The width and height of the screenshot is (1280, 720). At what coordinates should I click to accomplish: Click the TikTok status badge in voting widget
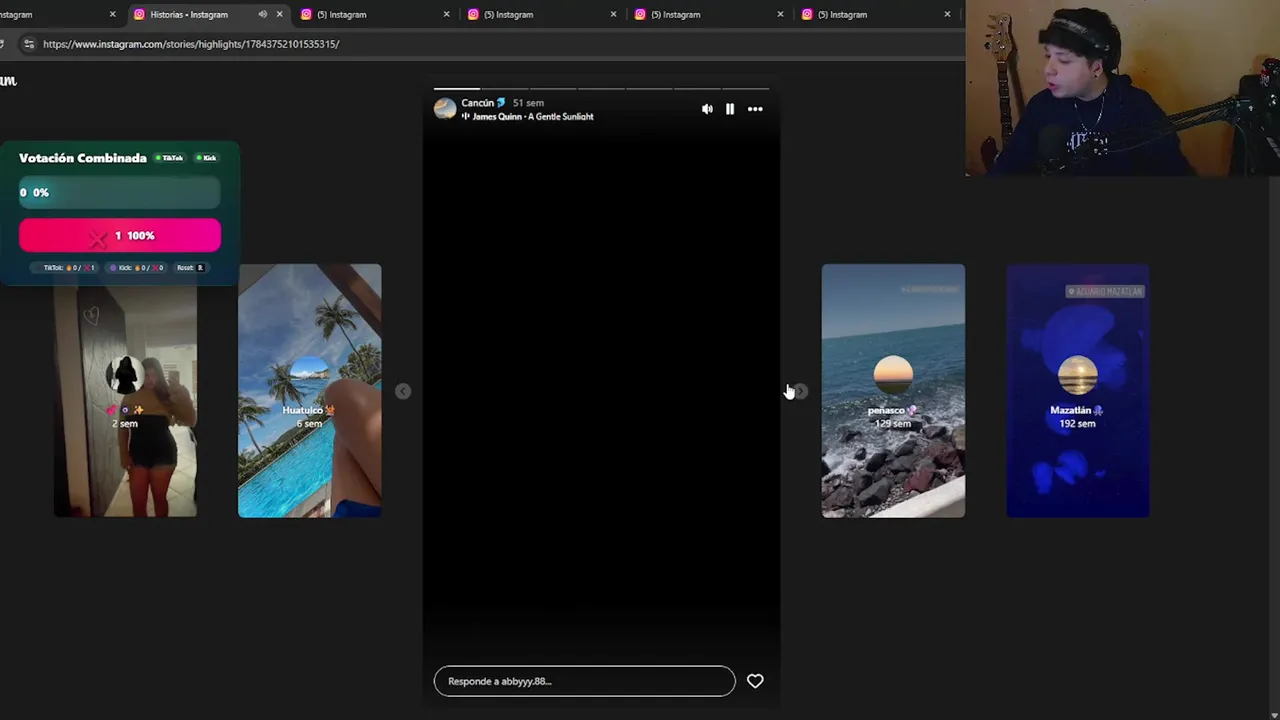click(169, 158)
